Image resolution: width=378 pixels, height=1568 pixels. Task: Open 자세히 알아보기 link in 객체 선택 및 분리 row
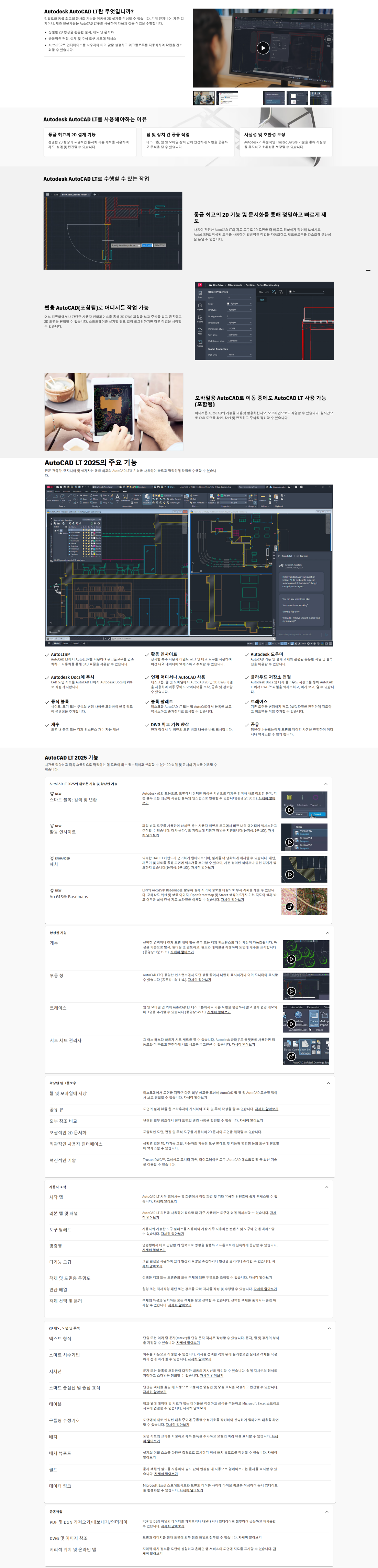point(180,1305)
